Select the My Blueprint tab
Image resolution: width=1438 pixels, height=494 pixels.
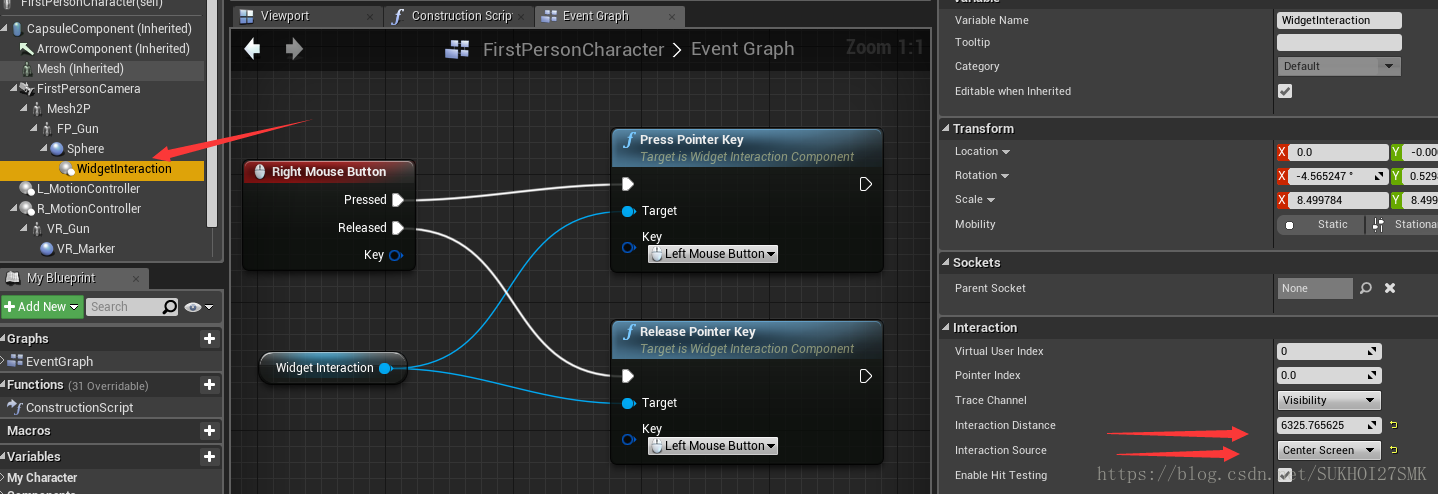tap(75, 278)
